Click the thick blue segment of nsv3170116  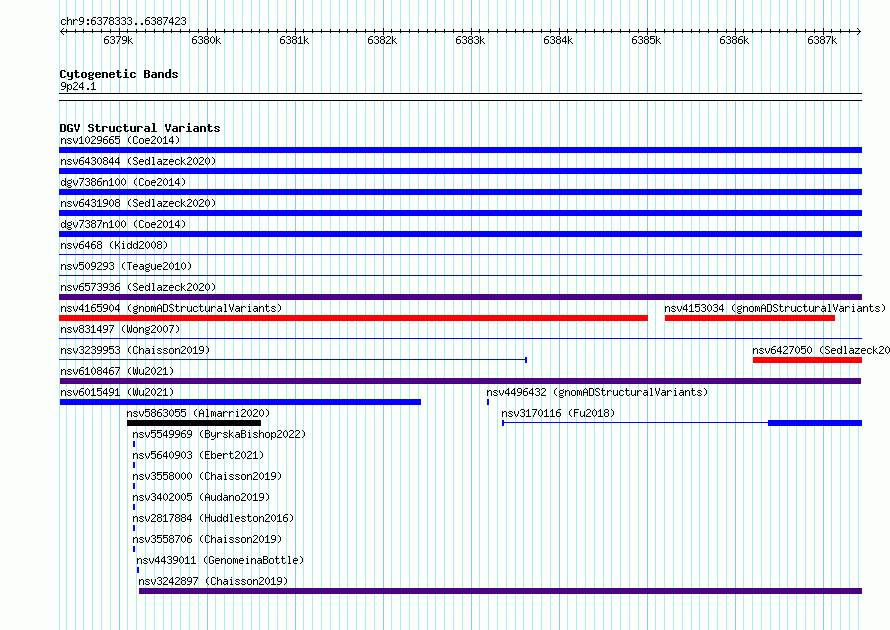tap(815, 423)
